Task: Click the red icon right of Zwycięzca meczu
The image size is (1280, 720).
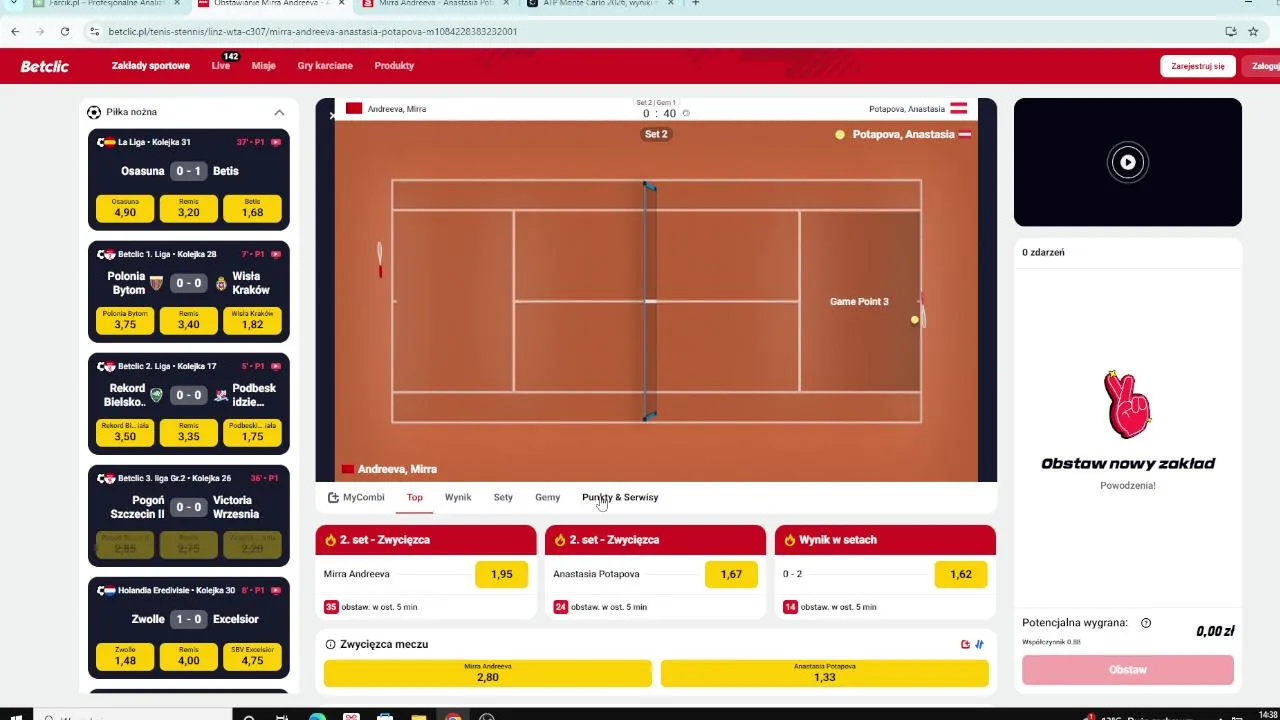Action: [x=965, y=644]
